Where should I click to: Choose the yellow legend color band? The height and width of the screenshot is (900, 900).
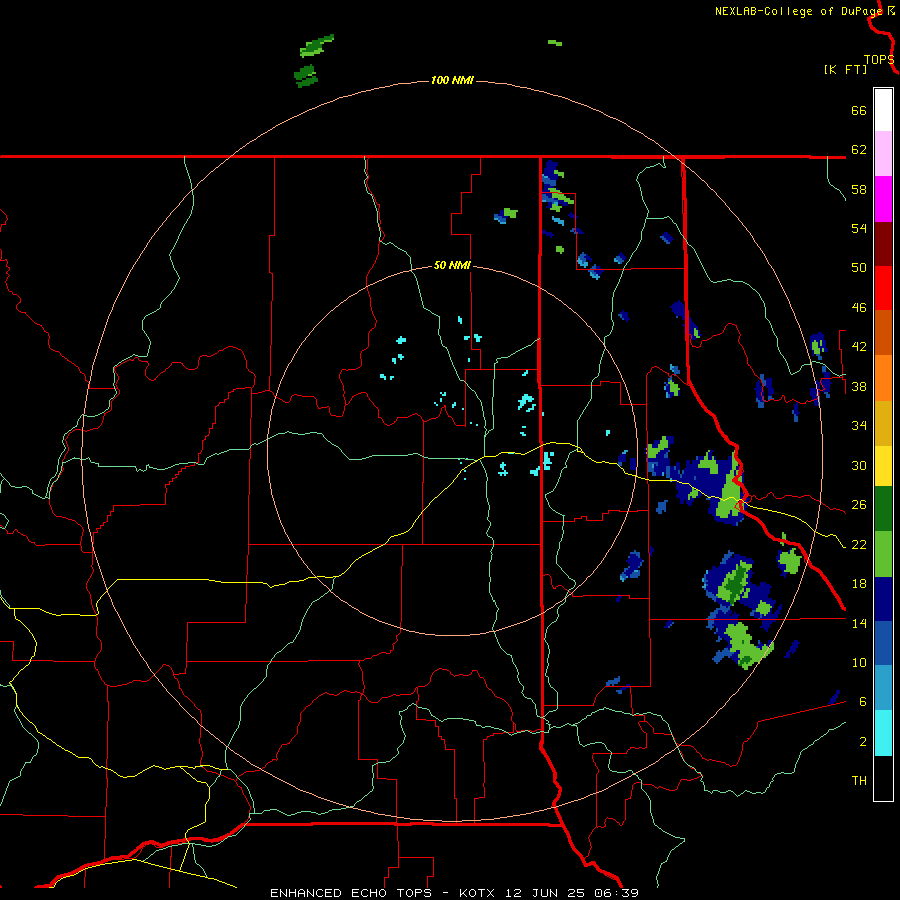click(x=883, y=466)
